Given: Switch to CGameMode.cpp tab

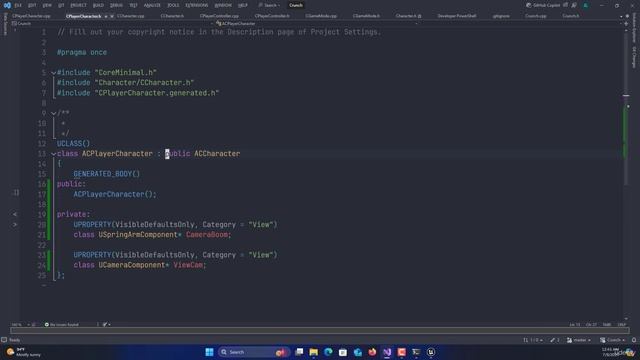Looking at the screenshot, I should coord(321,16).
